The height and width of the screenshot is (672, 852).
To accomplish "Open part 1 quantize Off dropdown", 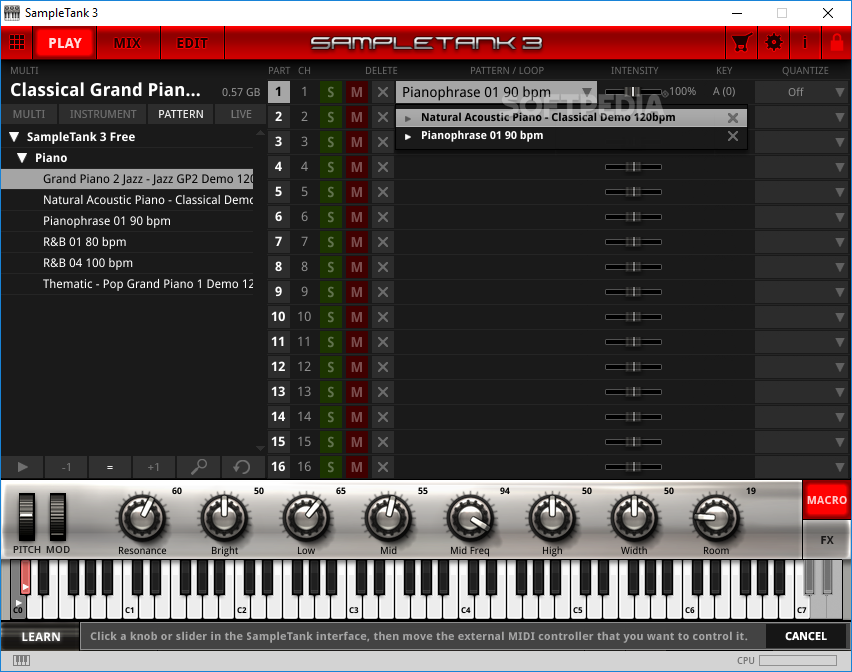I will (x=801, y=92).
